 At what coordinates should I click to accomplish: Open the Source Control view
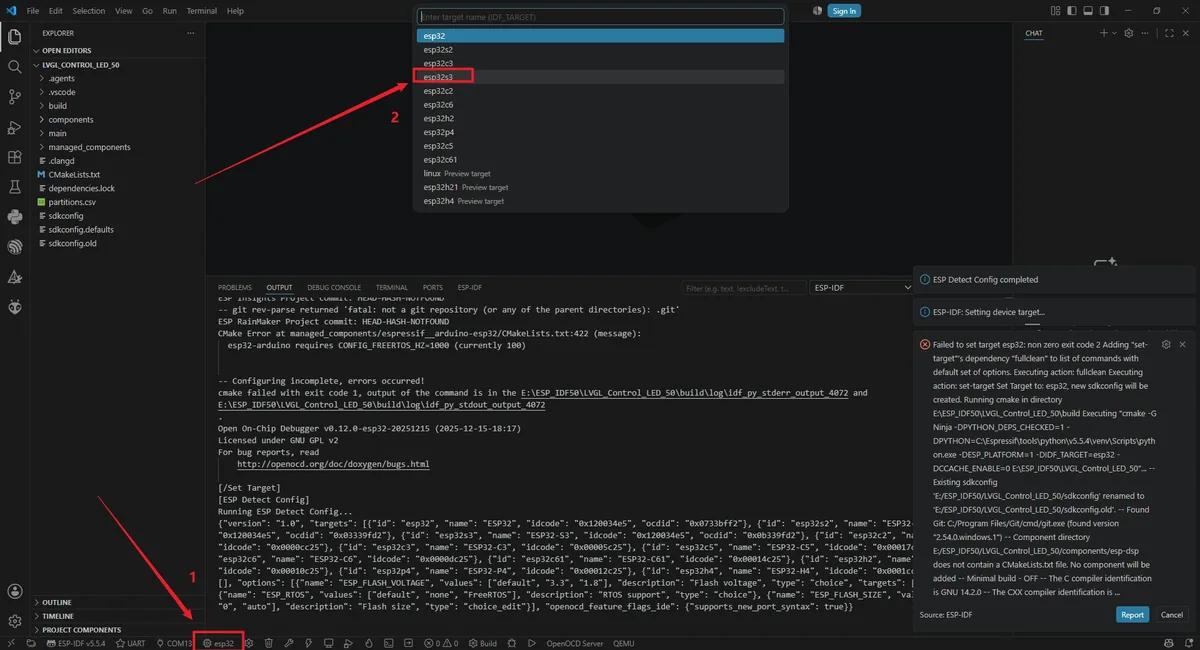pyautogui.click(x=15, y=97)
